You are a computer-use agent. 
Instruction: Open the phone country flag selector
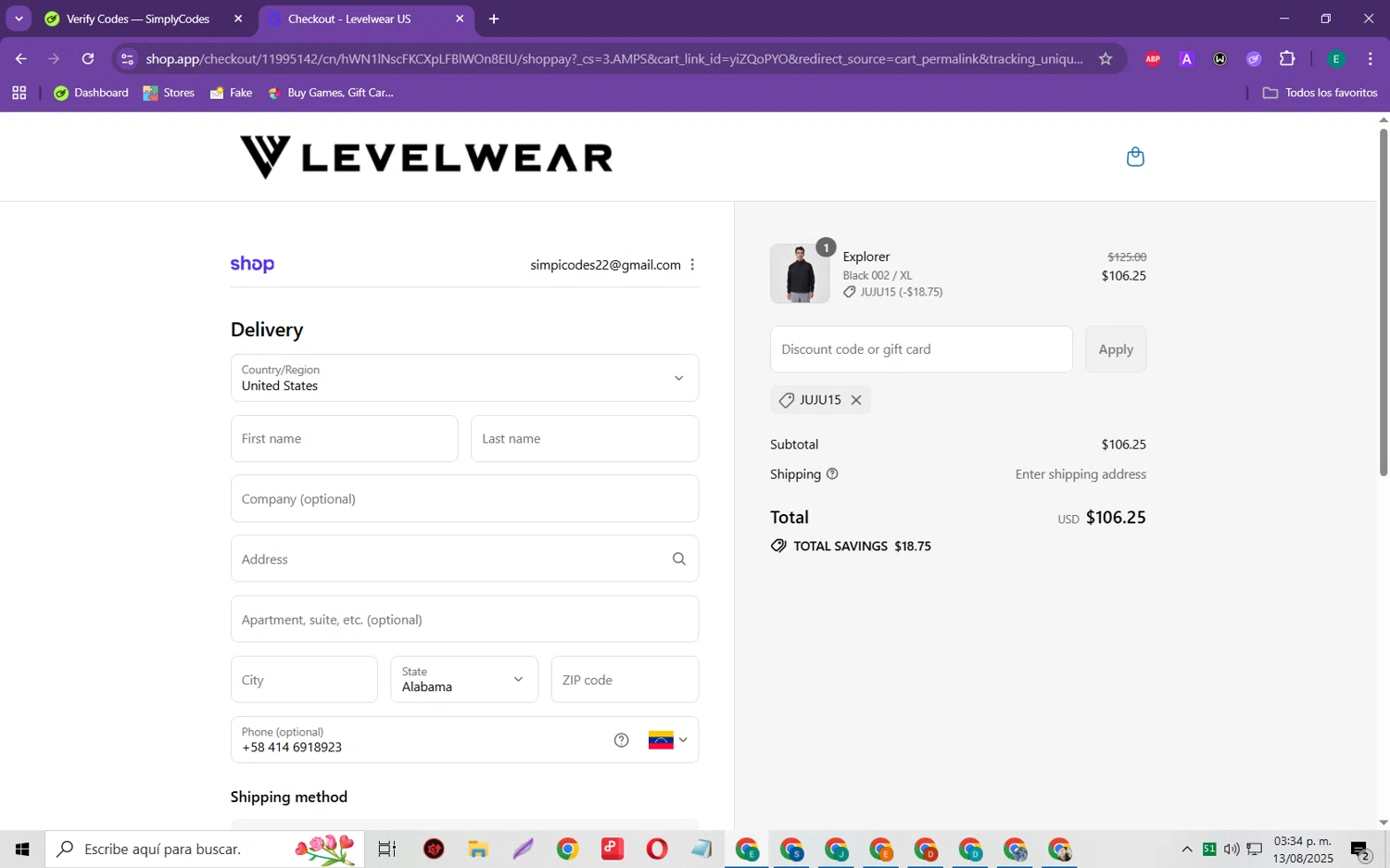tap(668, 740)
